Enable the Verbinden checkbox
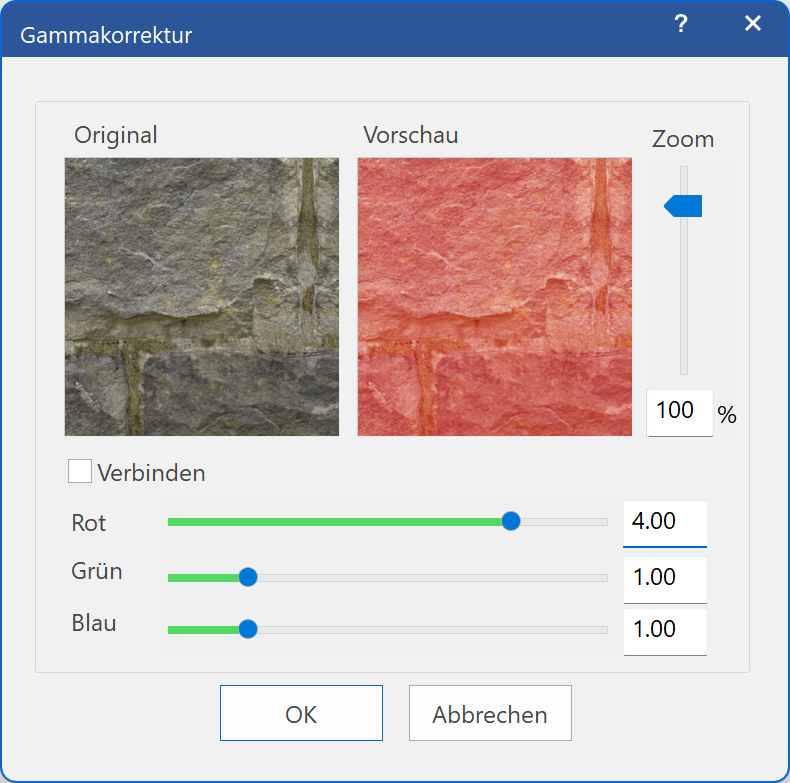This screenshot has height=783, width=790. 80,471
